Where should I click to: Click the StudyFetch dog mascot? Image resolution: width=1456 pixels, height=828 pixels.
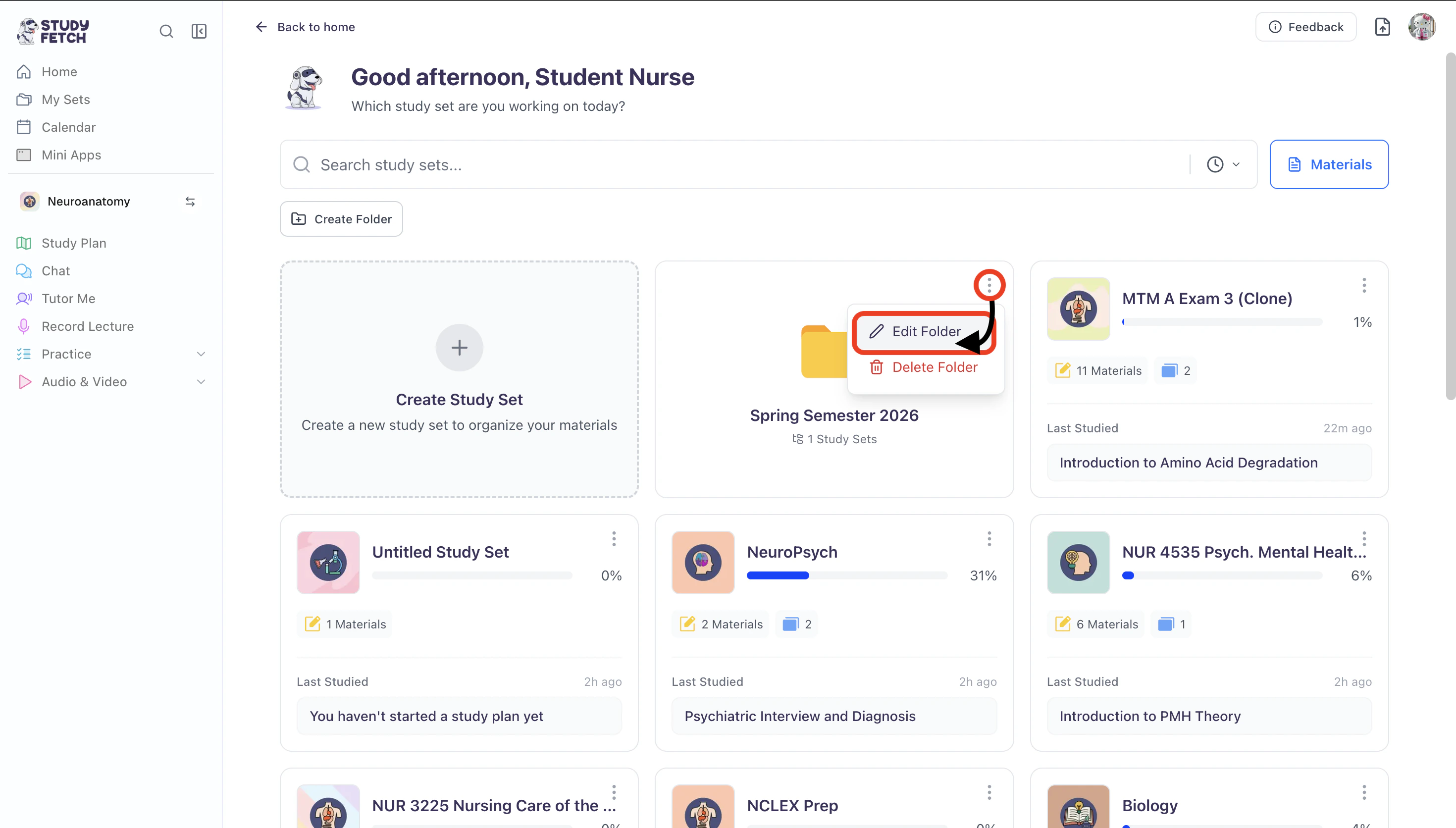click(x=304, y=88)
